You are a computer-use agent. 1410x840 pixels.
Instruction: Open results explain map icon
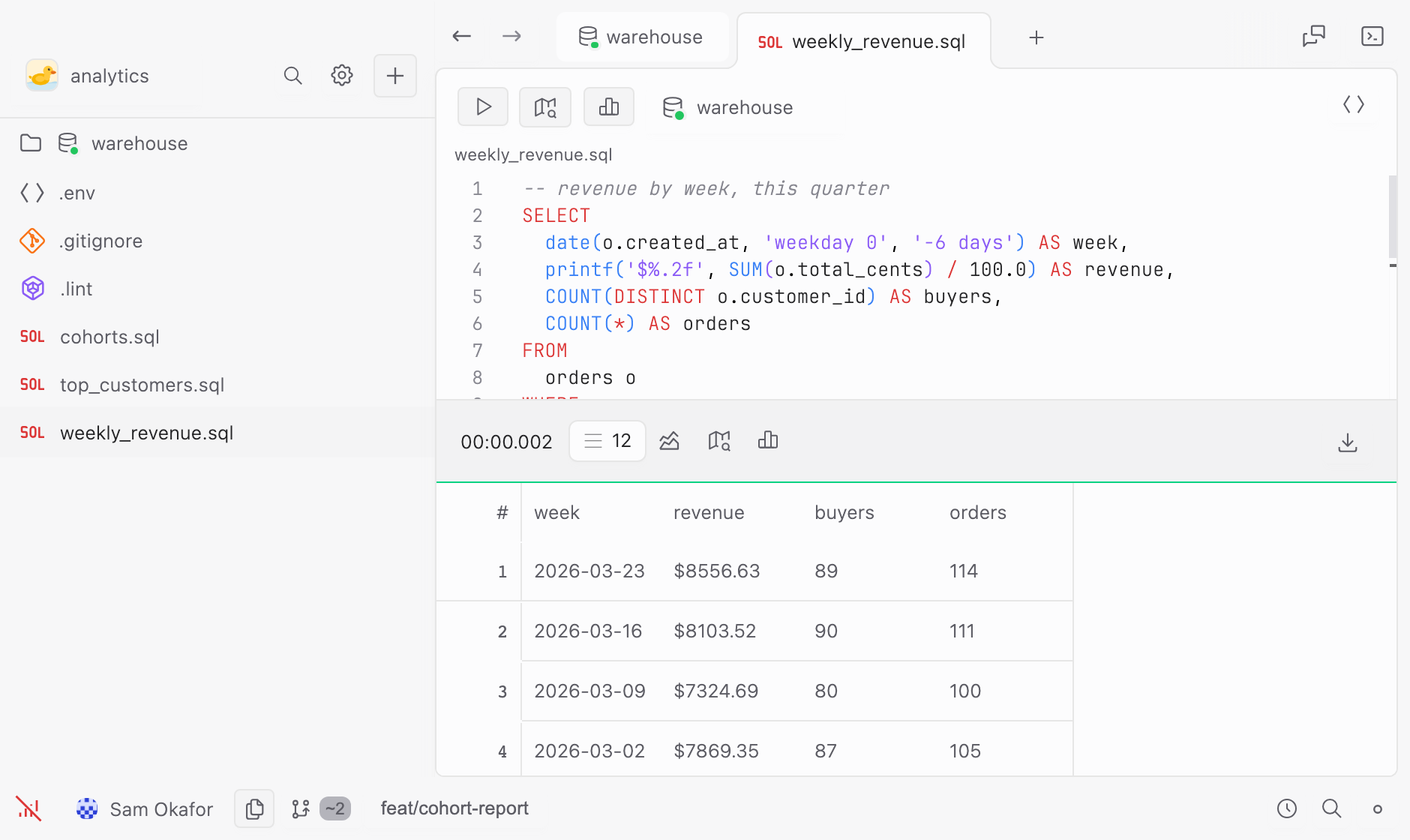(x=718, y=441)
